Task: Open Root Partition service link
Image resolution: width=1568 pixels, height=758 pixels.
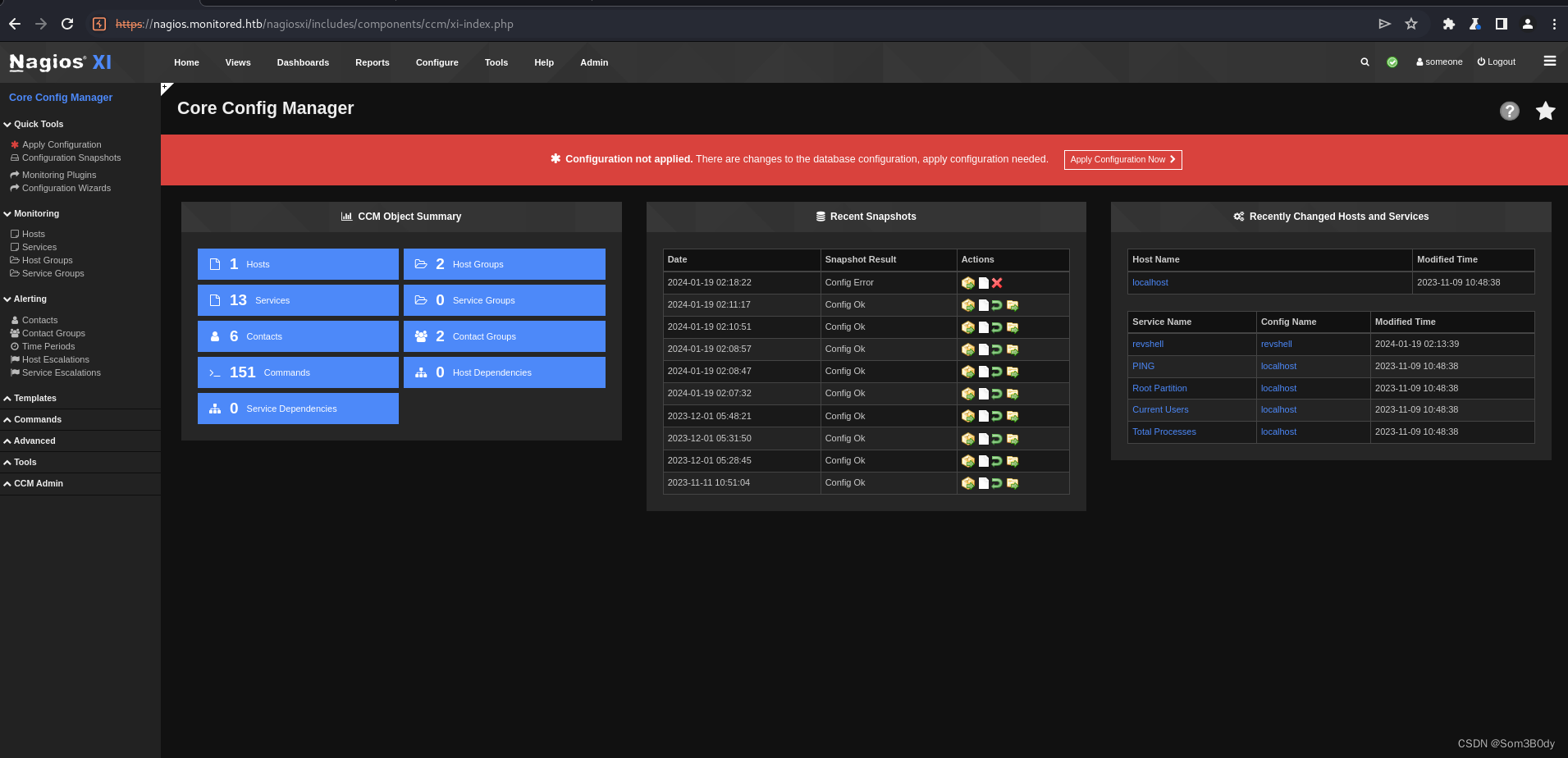Action: point(1159,389)
